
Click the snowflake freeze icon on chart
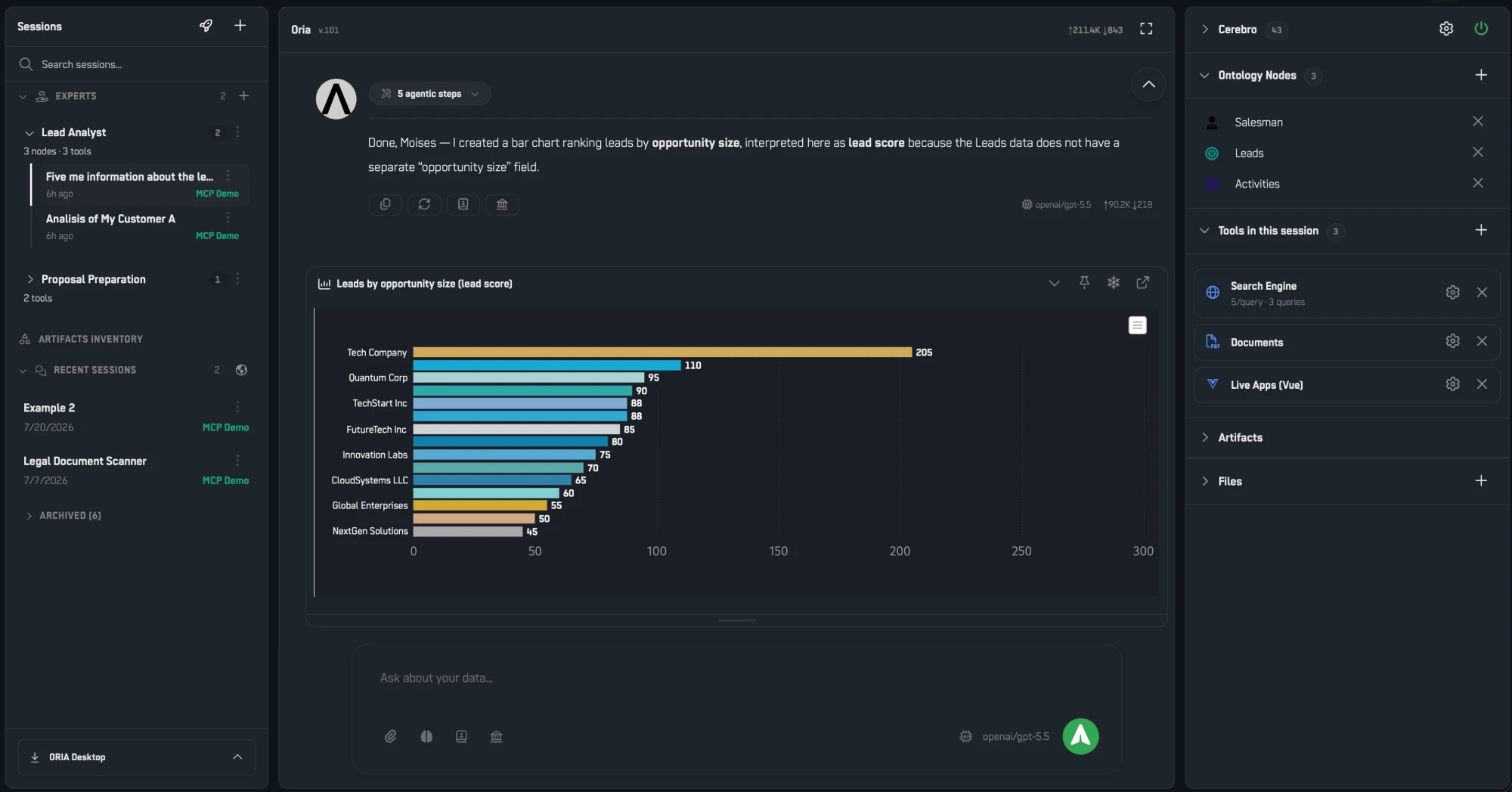(x=1114, y=282)
